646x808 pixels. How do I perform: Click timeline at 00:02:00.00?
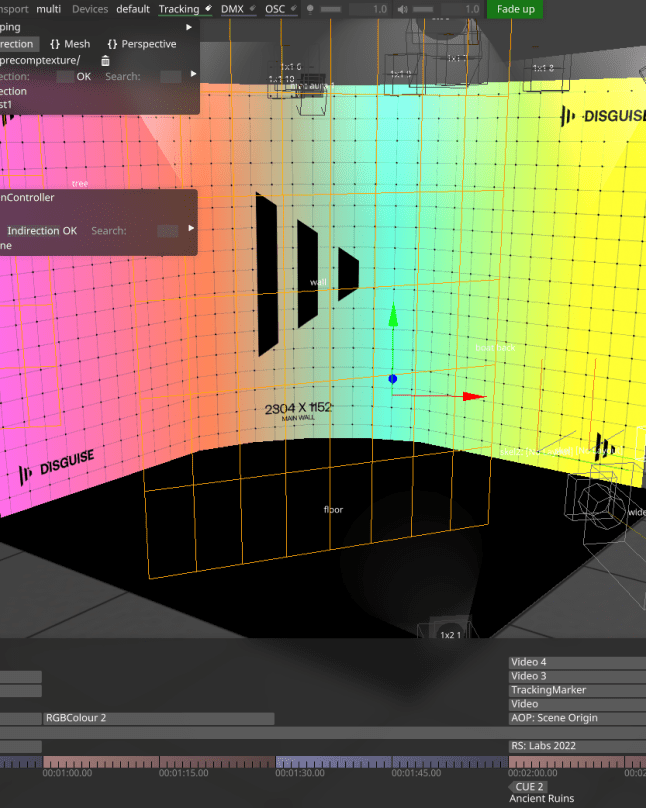[533, 773]
